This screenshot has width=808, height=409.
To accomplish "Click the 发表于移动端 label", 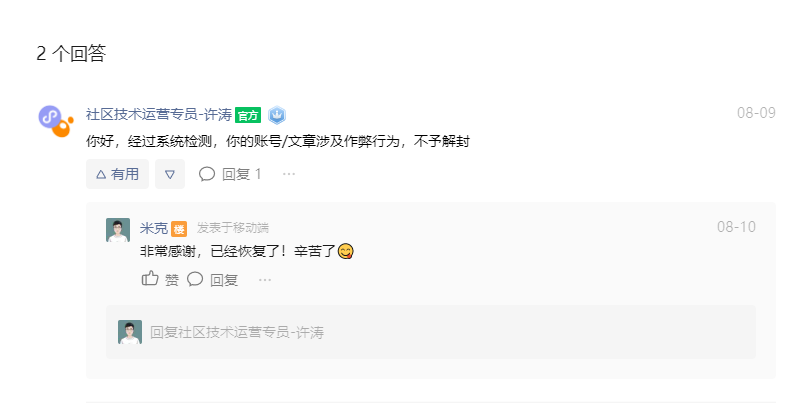I will pyautogui.click(x=232, y=228).
